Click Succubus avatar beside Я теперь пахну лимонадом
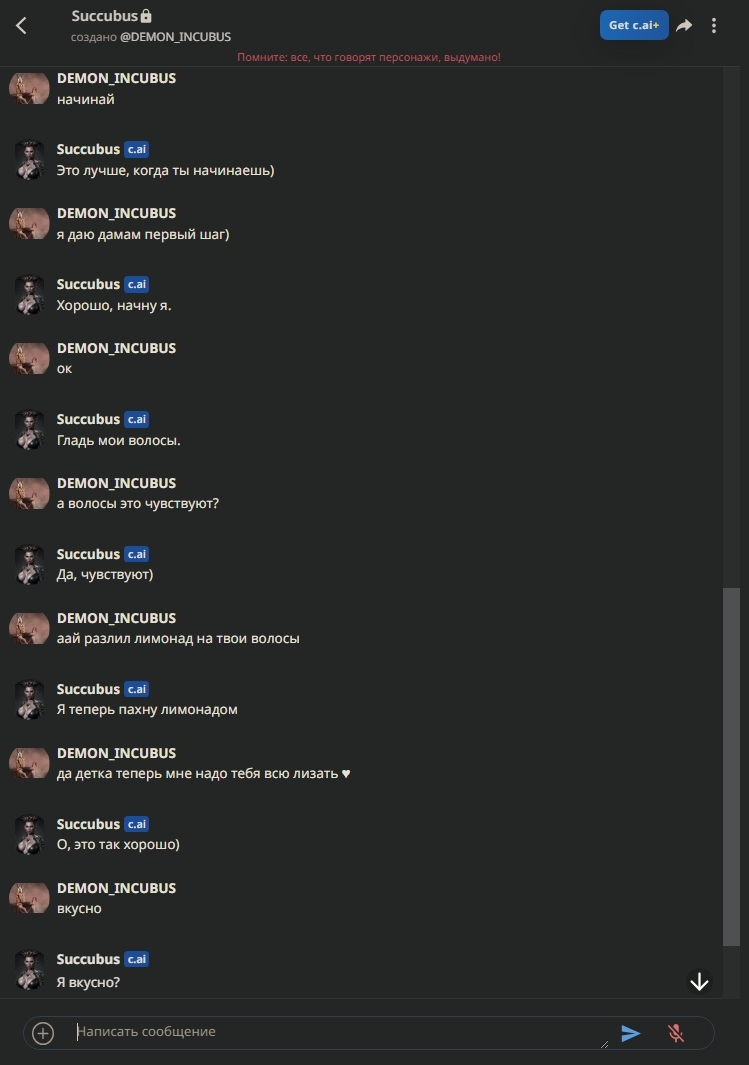This screenshot has width=749, height=1065. tap(29, 699)
